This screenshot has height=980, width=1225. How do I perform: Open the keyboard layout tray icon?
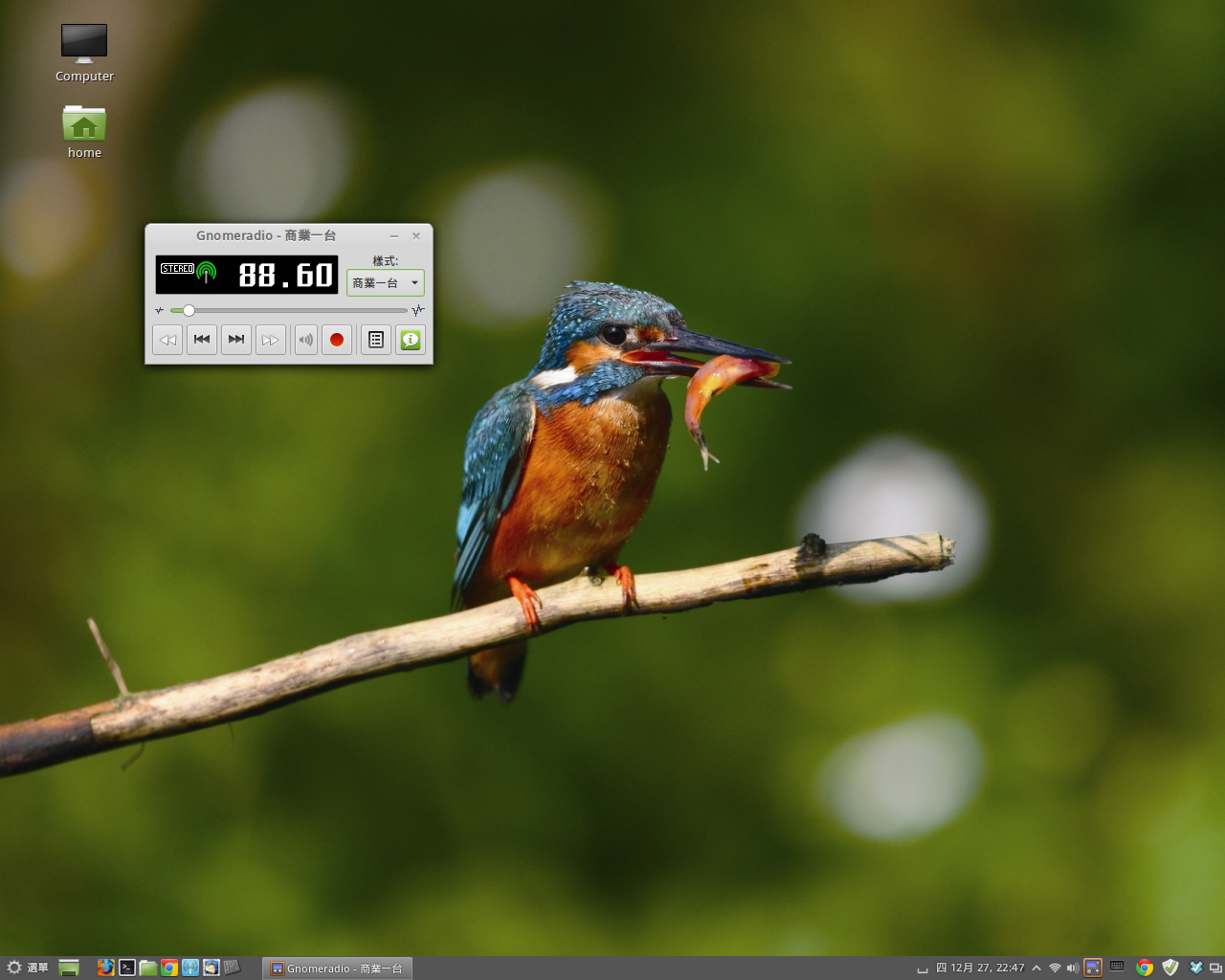coord(1117,967)
